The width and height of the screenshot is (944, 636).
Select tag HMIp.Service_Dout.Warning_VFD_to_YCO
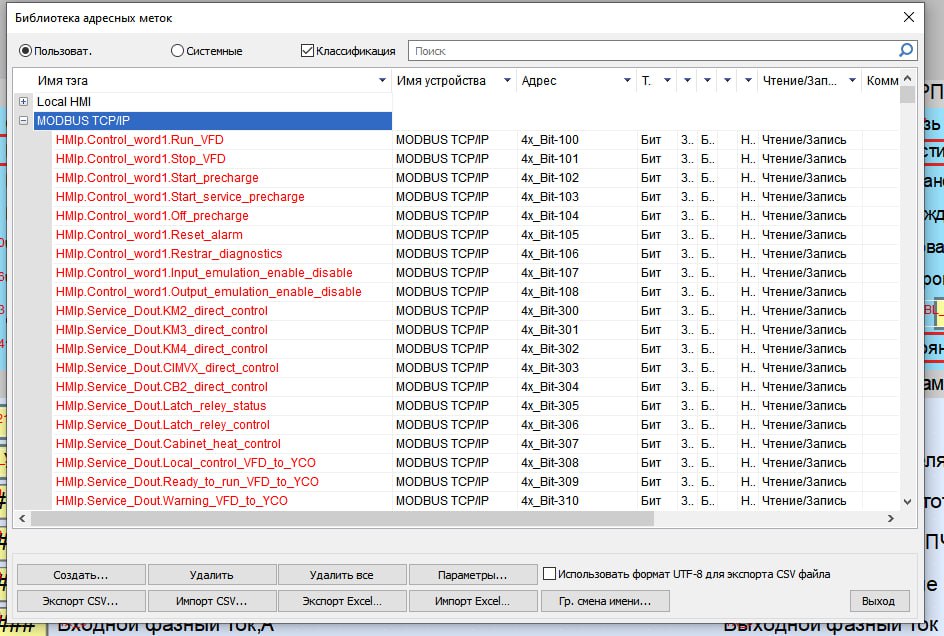pos(172,500)
